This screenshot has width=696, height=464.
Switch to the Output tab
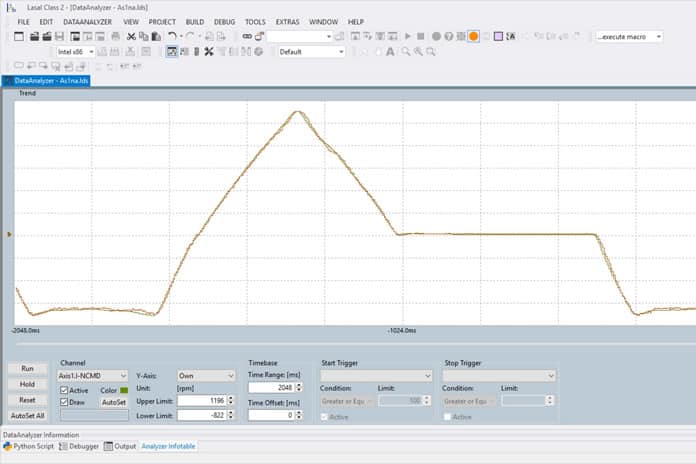120,446
